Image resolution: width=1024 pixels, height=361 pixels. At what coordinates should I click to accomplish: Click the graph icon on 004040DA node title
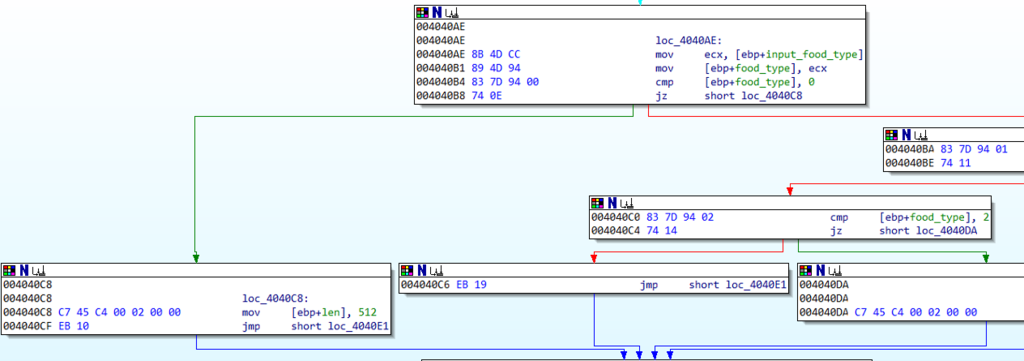coord(835,270)
